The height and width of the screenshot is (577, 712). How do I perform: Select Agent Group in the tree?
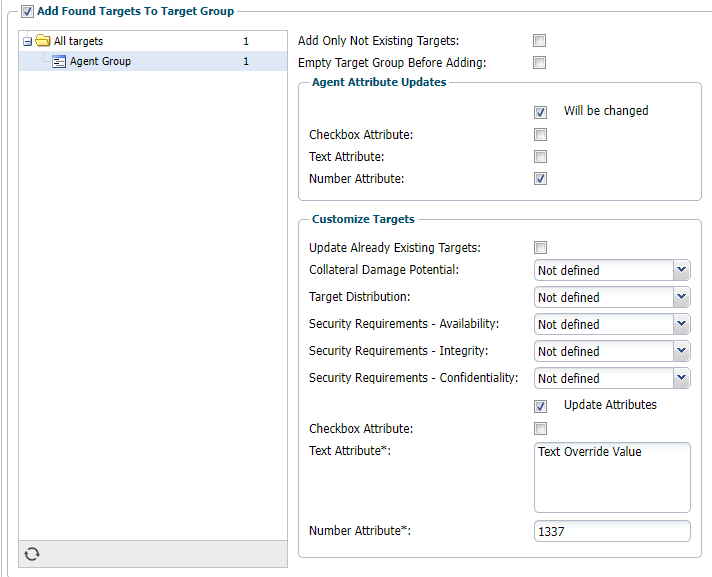[x=100, y=61]
